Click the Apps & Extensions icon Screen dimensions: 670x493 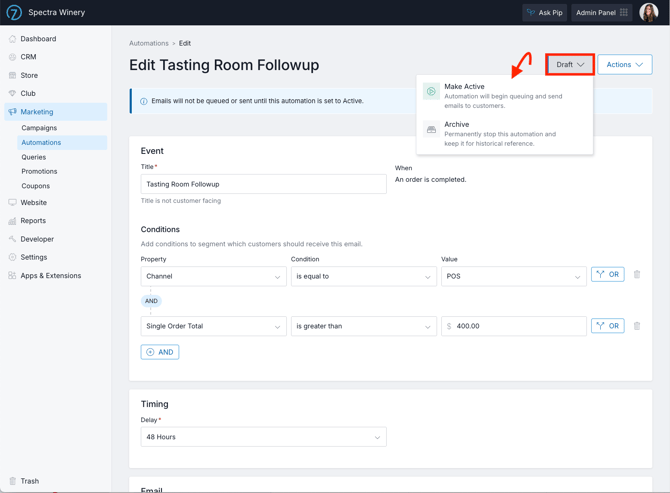12,276
